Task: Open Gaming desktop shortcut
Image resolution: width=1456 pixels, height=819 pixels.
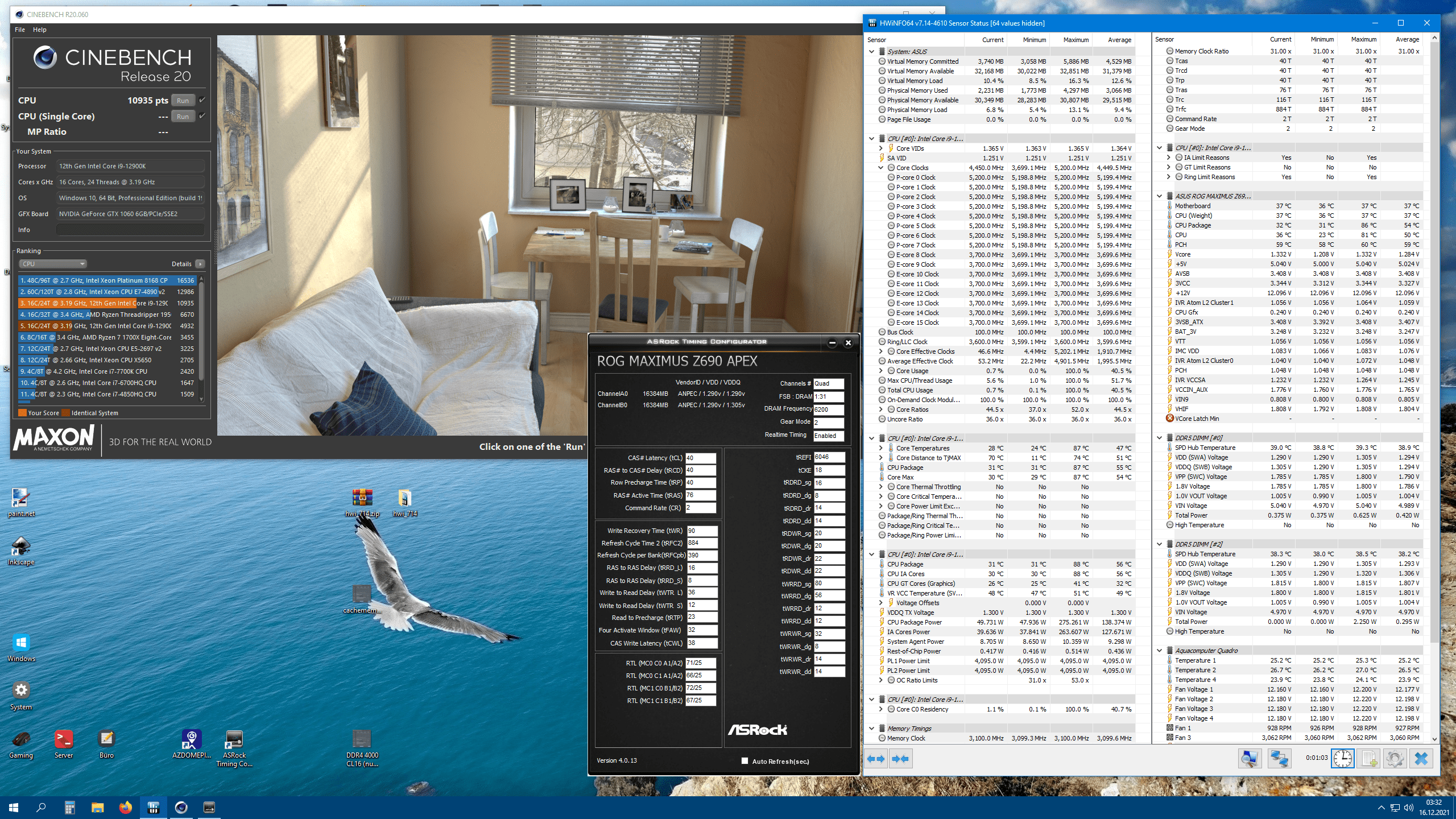Action: click(x=21, y=744)
